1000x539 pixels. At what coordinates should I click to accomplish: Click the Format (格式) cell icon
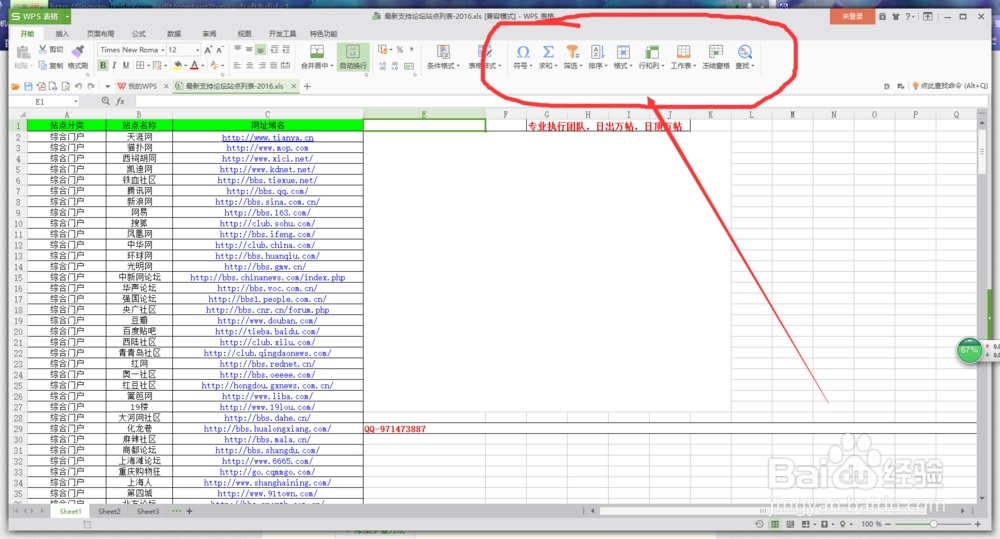click(x=623, y=52)
